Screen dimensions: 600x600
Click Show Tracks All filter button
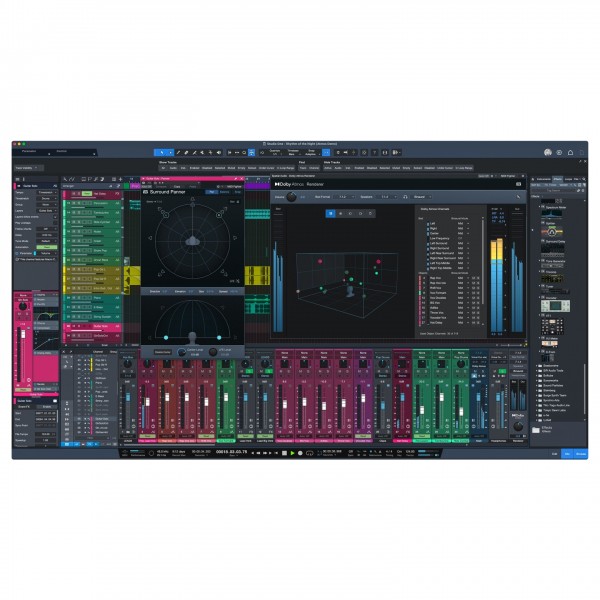pos(163,168)
